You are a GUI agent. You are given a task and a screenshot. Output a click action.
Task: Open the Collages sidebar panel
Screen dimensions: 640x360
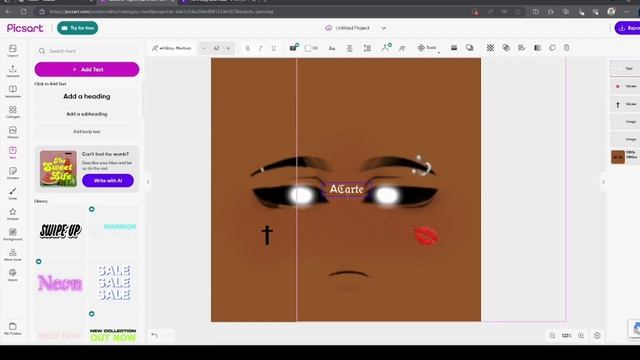(x=13, y=112)
